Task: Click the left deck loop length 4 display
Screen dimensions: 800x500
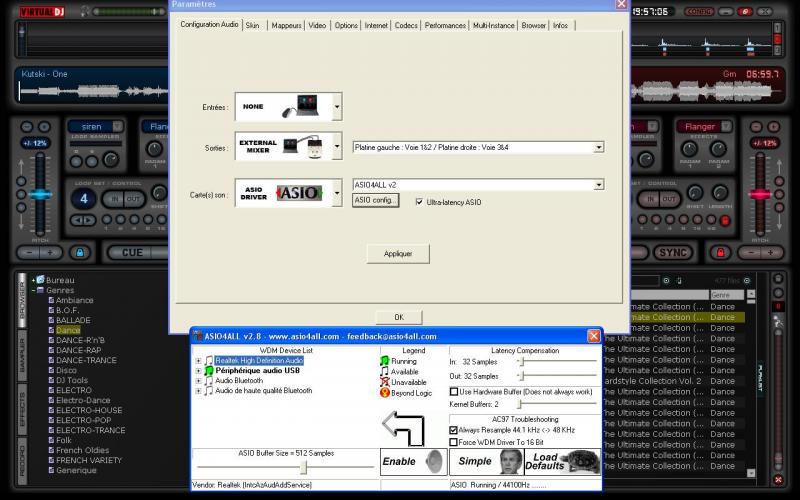Action: [x=84, y=198]
